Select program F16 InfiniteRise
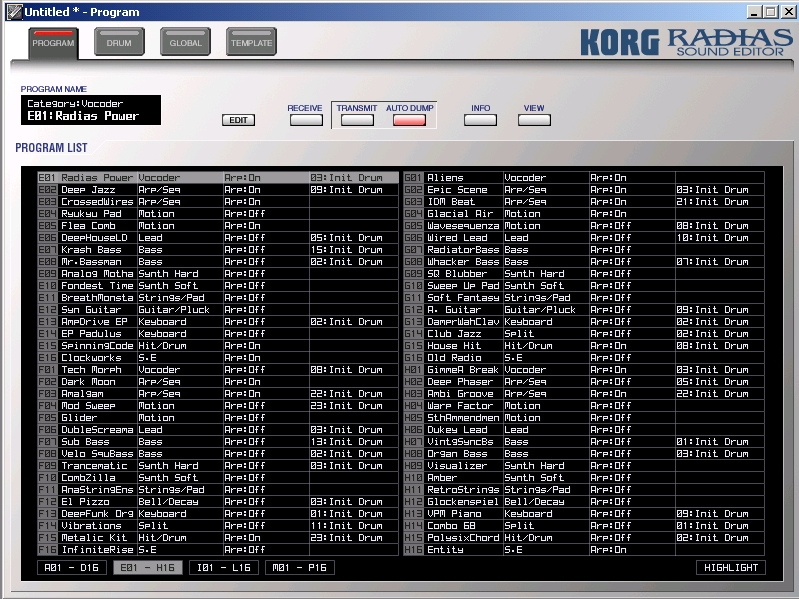 (218, 550)
